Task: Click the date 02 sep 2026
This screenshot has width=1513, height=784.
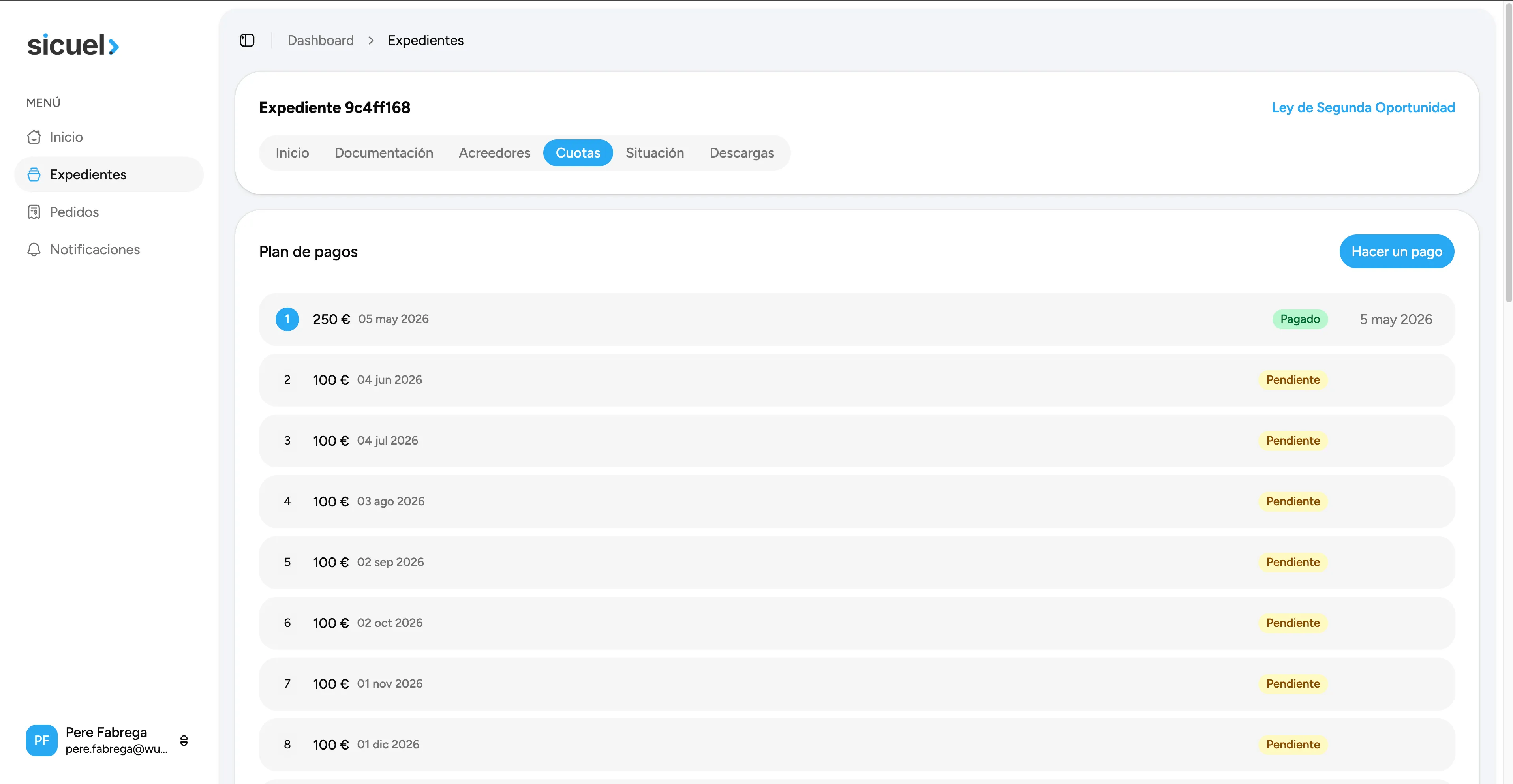Action: (390, 562)
